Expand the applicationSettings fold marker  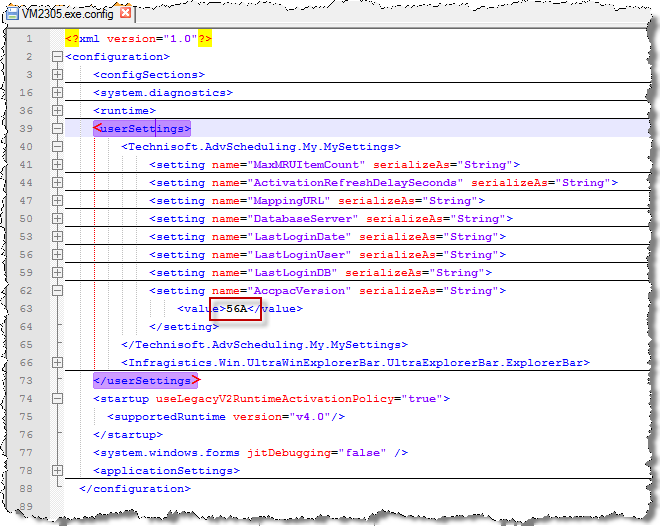(x=57, y=470)
